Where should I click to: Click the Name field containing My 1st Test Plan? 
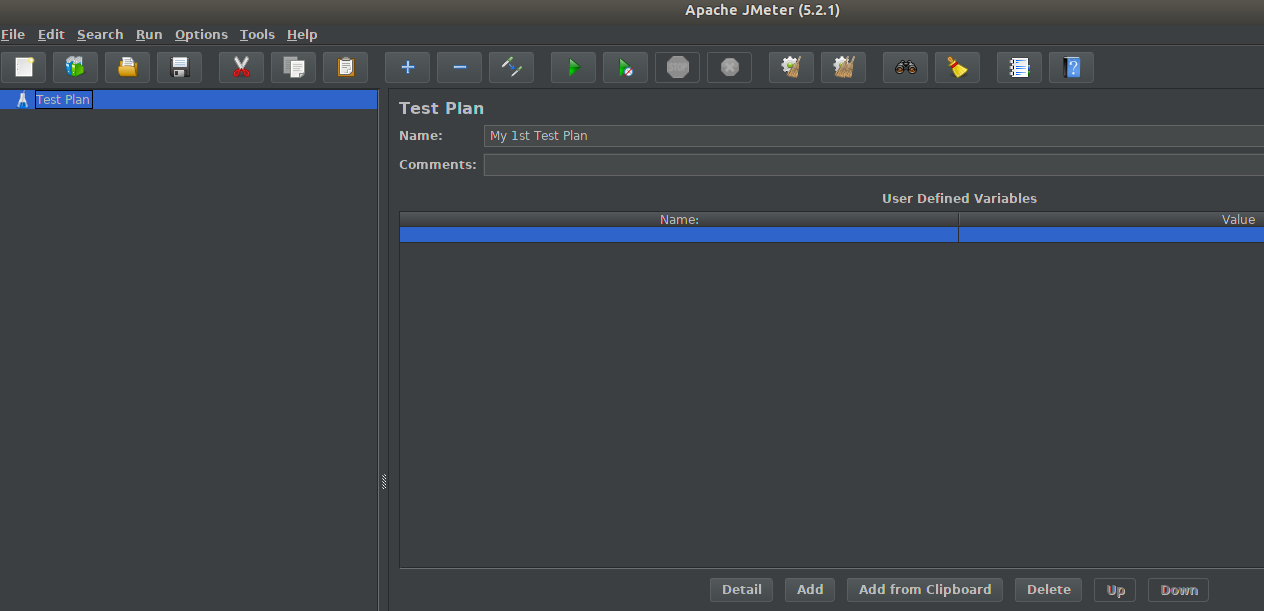click(874, 136)
